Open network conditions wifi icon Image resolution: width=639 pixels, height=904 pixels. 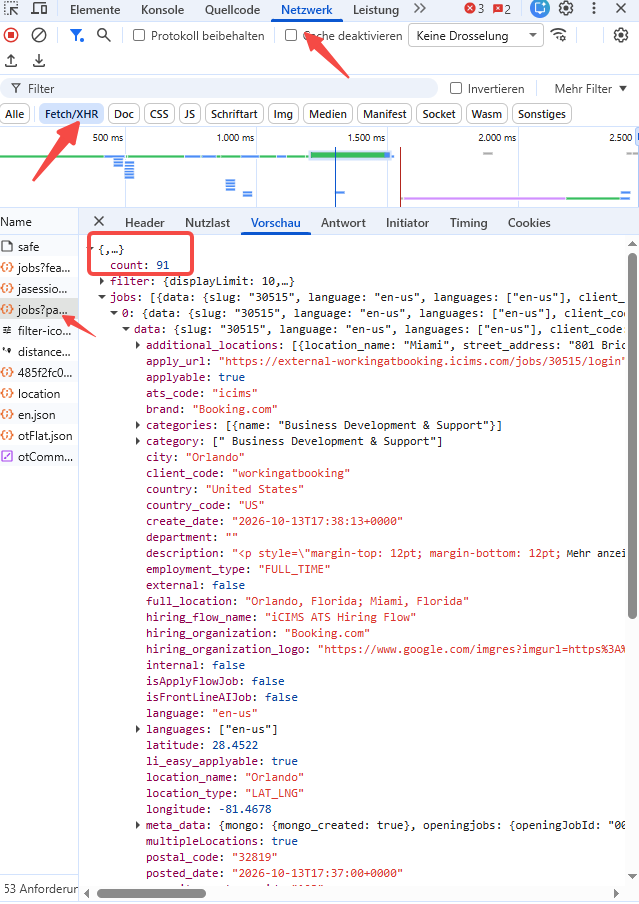pos(558,35)
